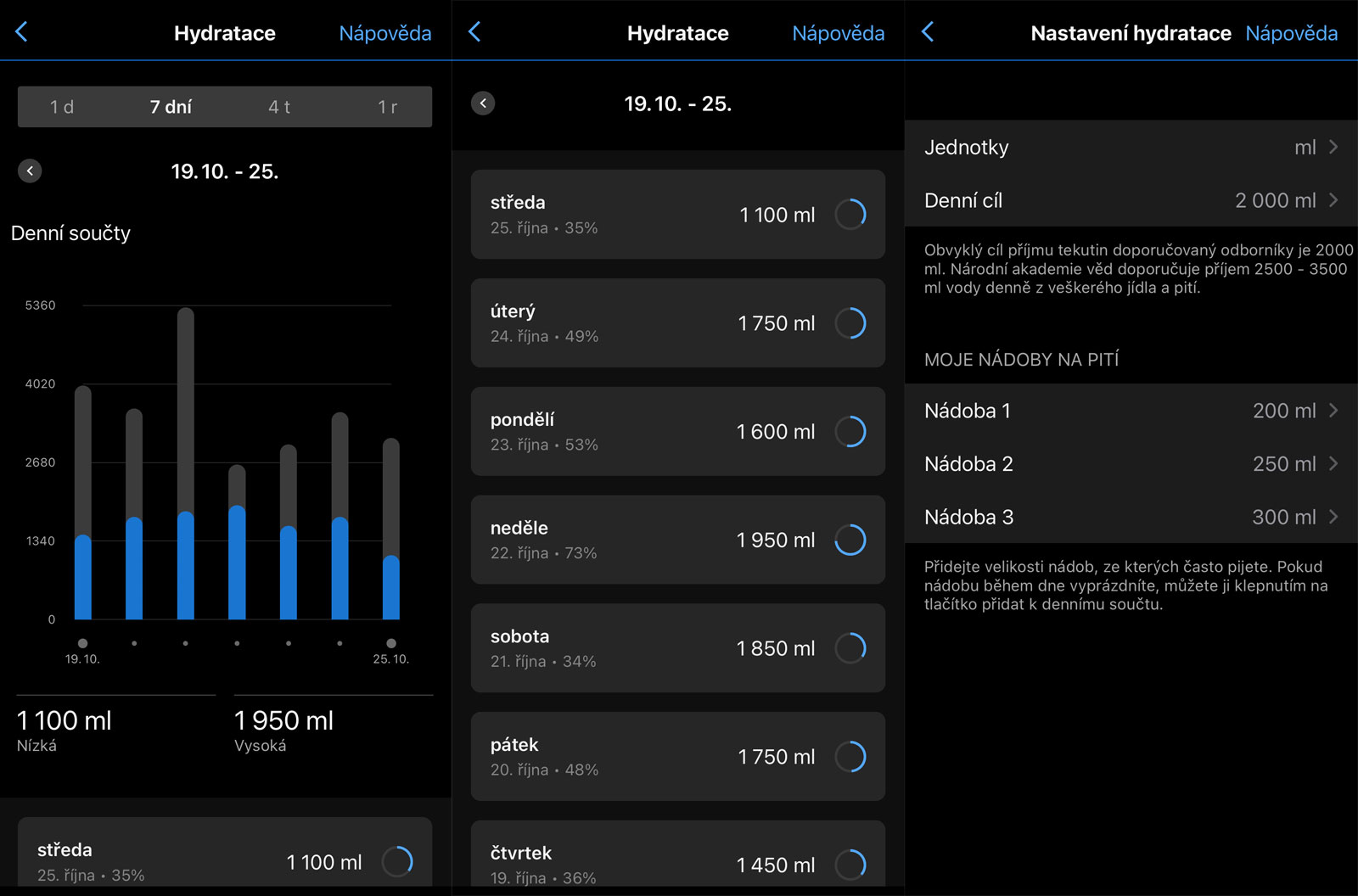Tap the 25. 10. day bar in chart
Screen dimensions: 1358x896
click(391, 529)
